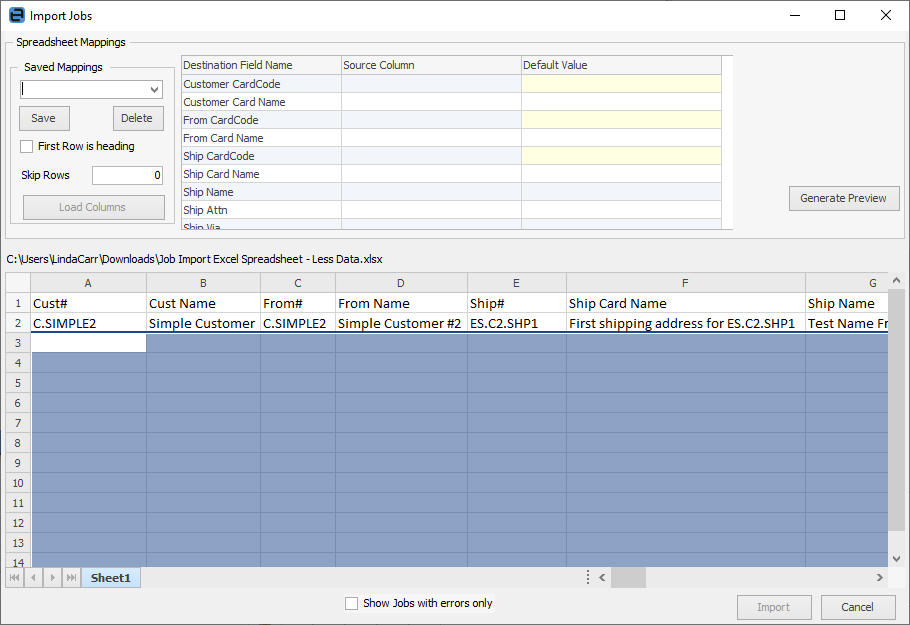Check Show Jobs with errors only

(x=351, y=603)
